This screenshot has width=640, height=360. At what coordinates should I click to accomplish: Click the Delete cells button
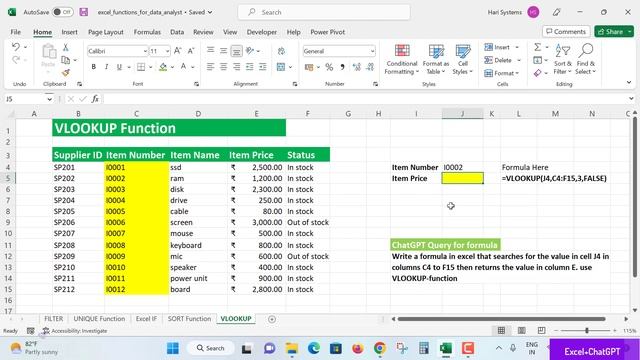coord(498,60)
